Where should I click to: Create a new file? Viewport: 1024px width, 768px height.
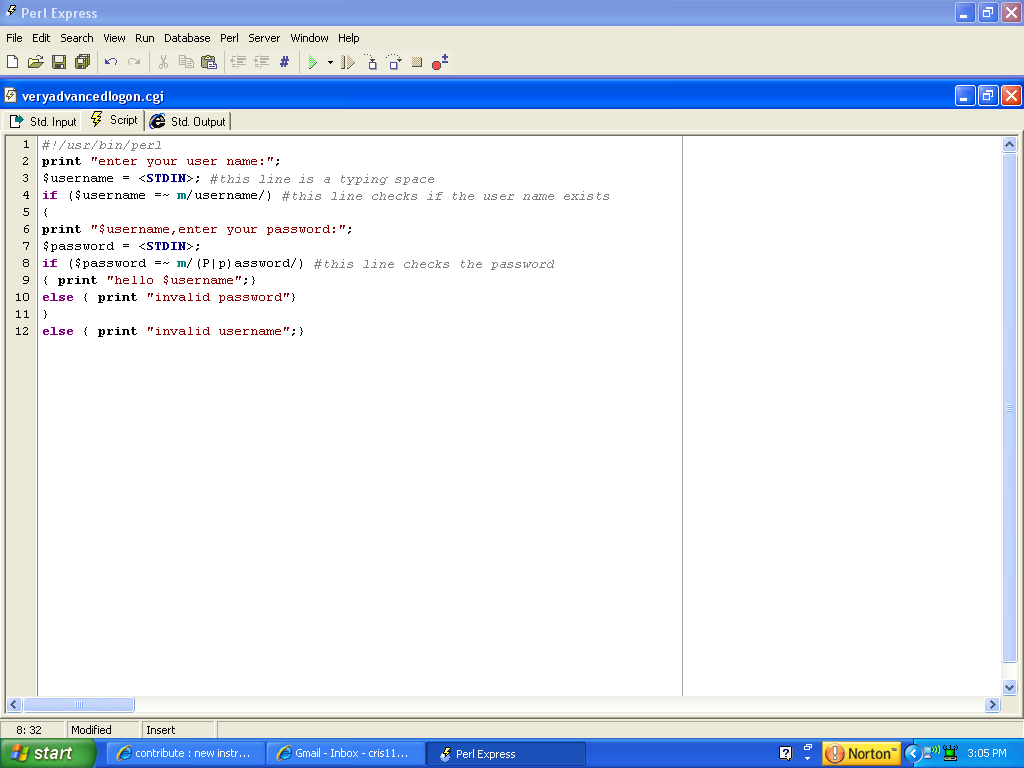[12, 61]
